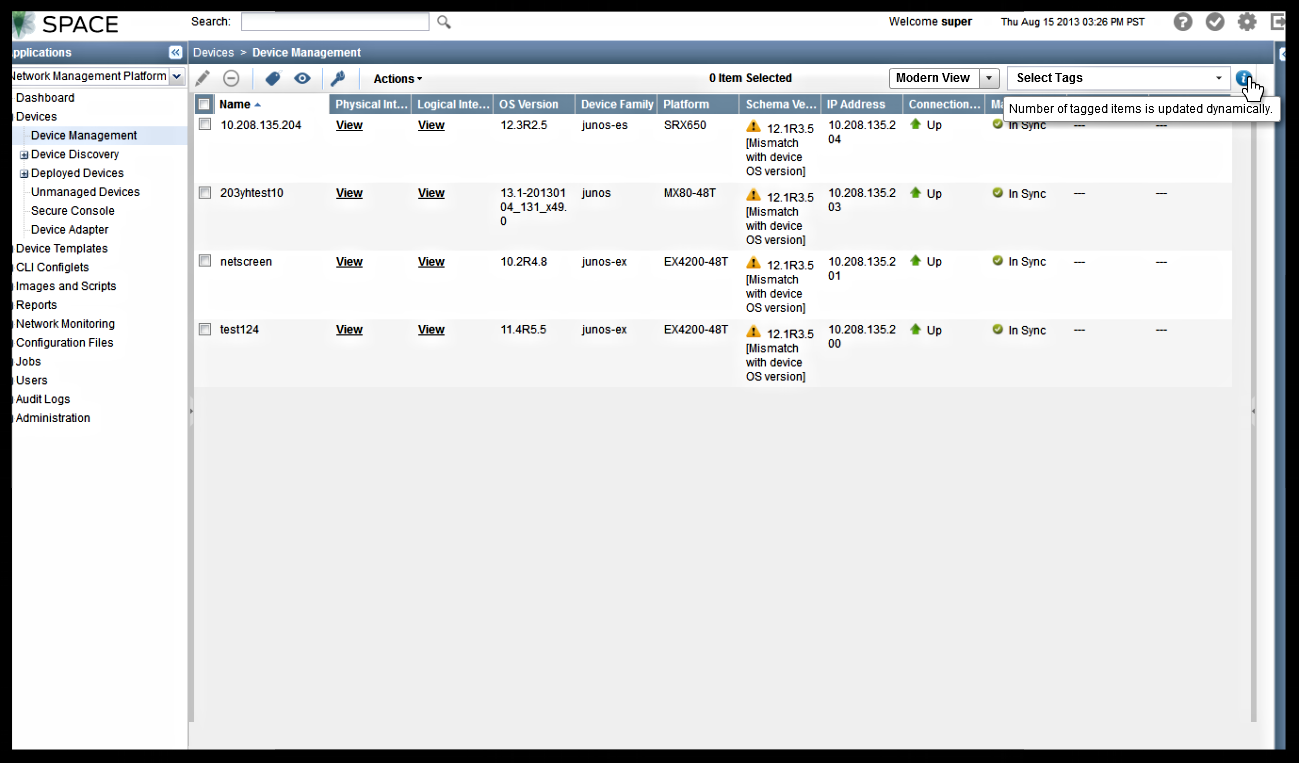1299x763 pixels.
Task: View logical interfaces for 10.208.135.204
Action: 431,125
